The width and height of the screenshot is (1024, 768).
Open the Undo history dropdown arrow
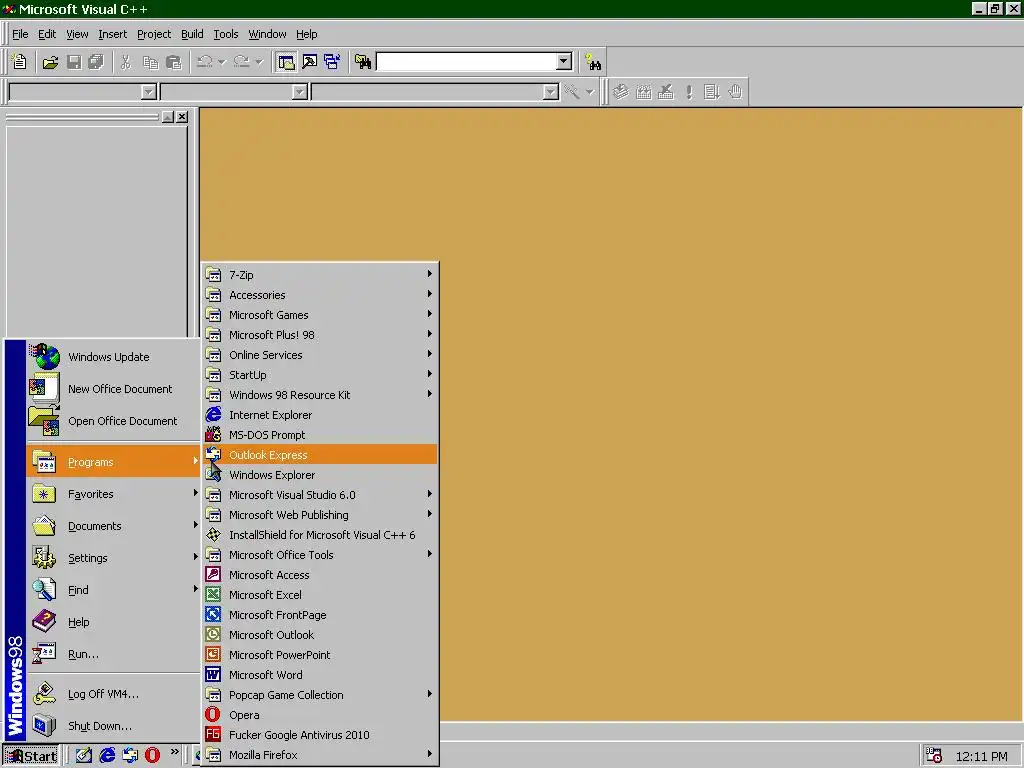[x=222, y=62]
